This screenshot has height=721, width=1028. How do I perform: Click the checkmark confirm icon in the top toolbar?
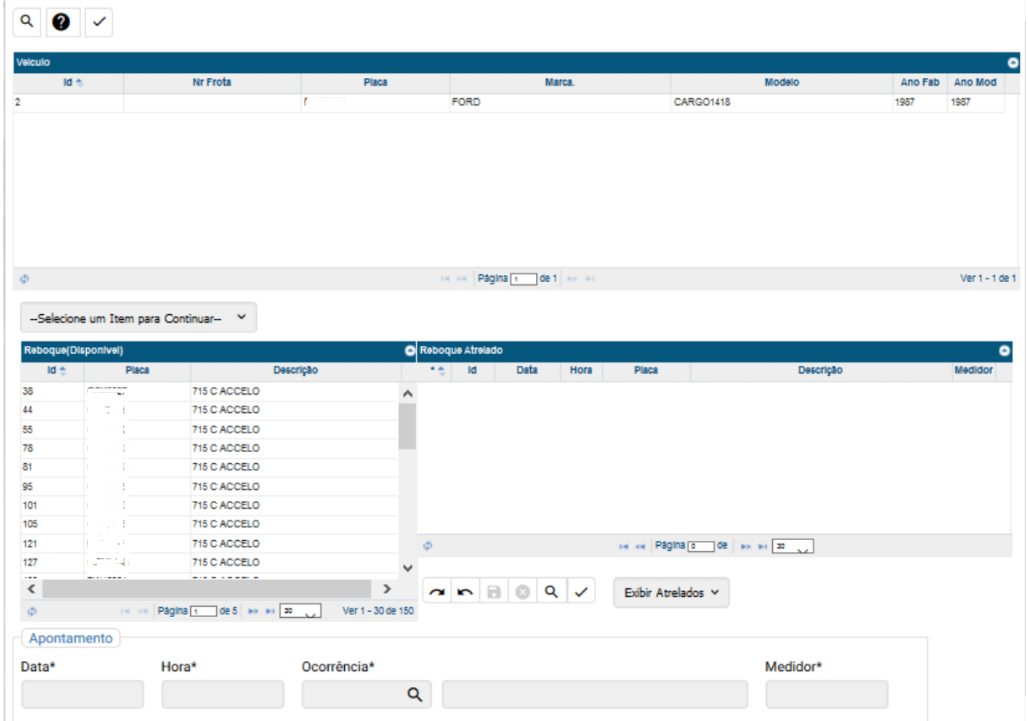pyautogui.click(x=98, y=21)
